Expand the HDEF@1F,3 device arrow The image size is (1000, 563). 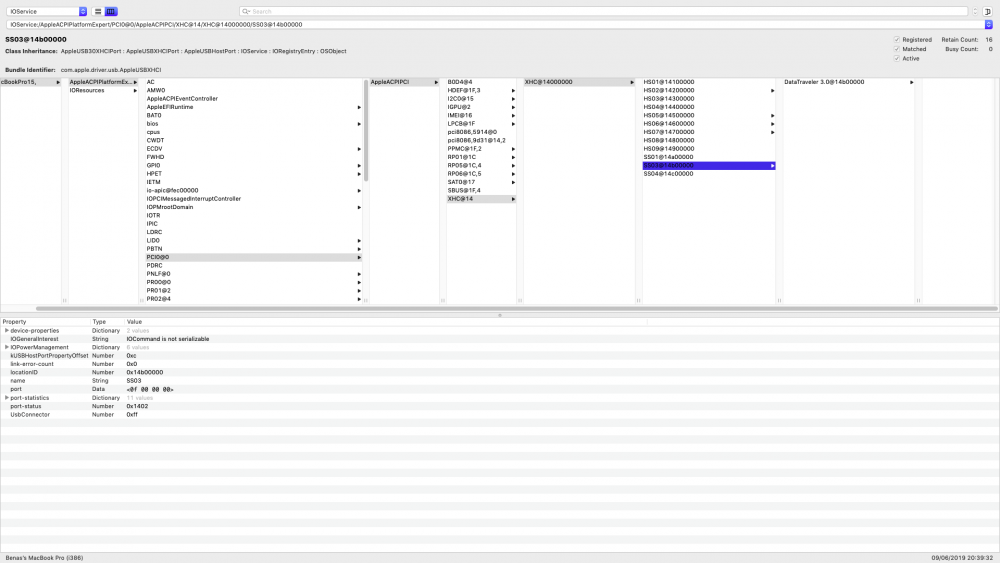click(x=513, y=91)
